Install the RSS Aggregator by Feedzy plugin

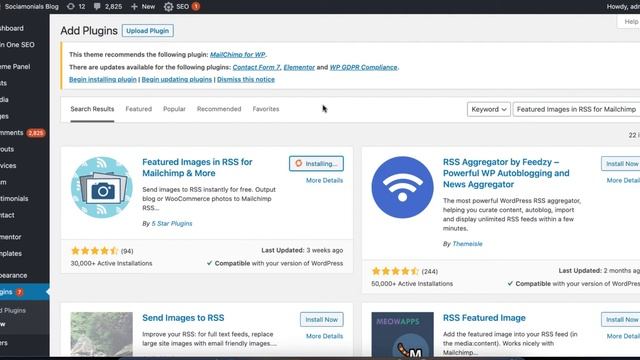[621, 164]
